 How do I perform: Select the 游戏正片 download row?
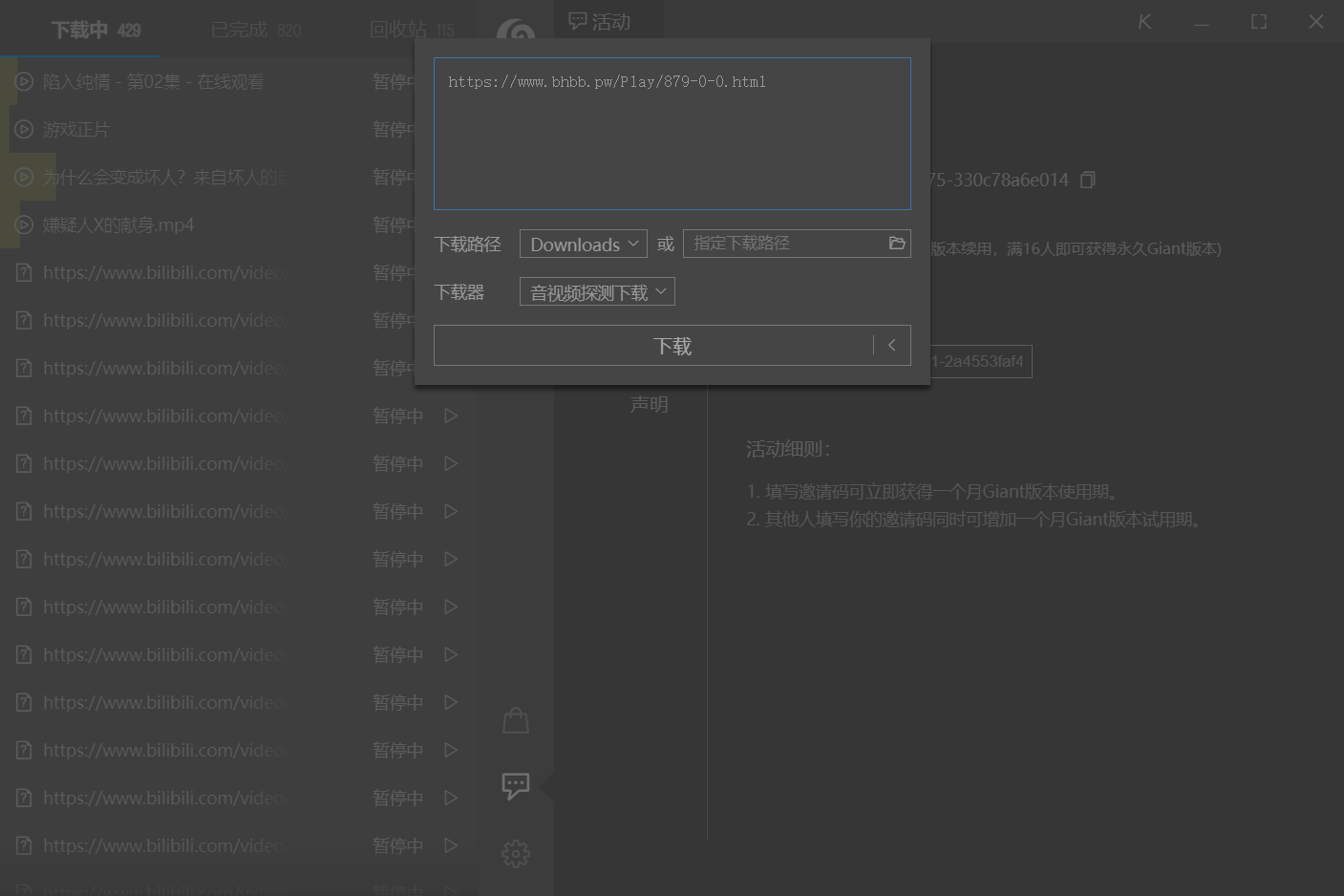tap(239, 129)
